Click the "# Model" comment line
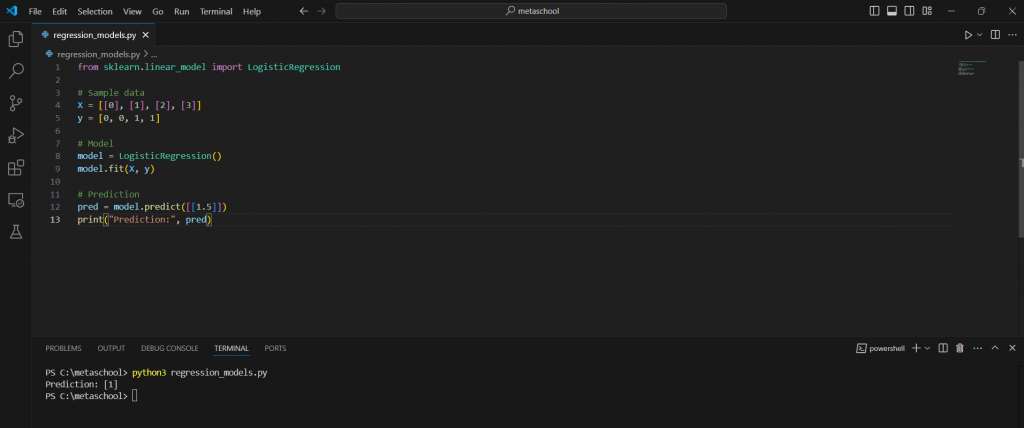The height and width of the screenshot is (428, 1024). (x=95, y=143)
